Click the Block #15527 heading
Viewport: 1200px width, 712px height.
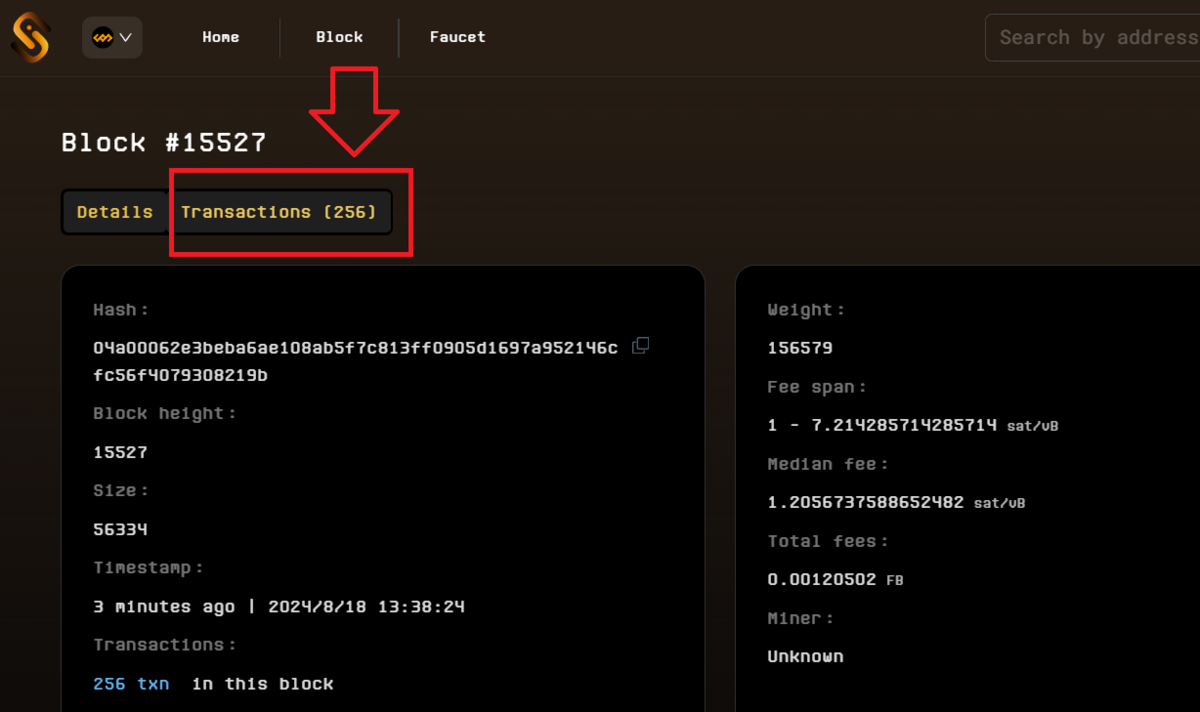(164, 142)
